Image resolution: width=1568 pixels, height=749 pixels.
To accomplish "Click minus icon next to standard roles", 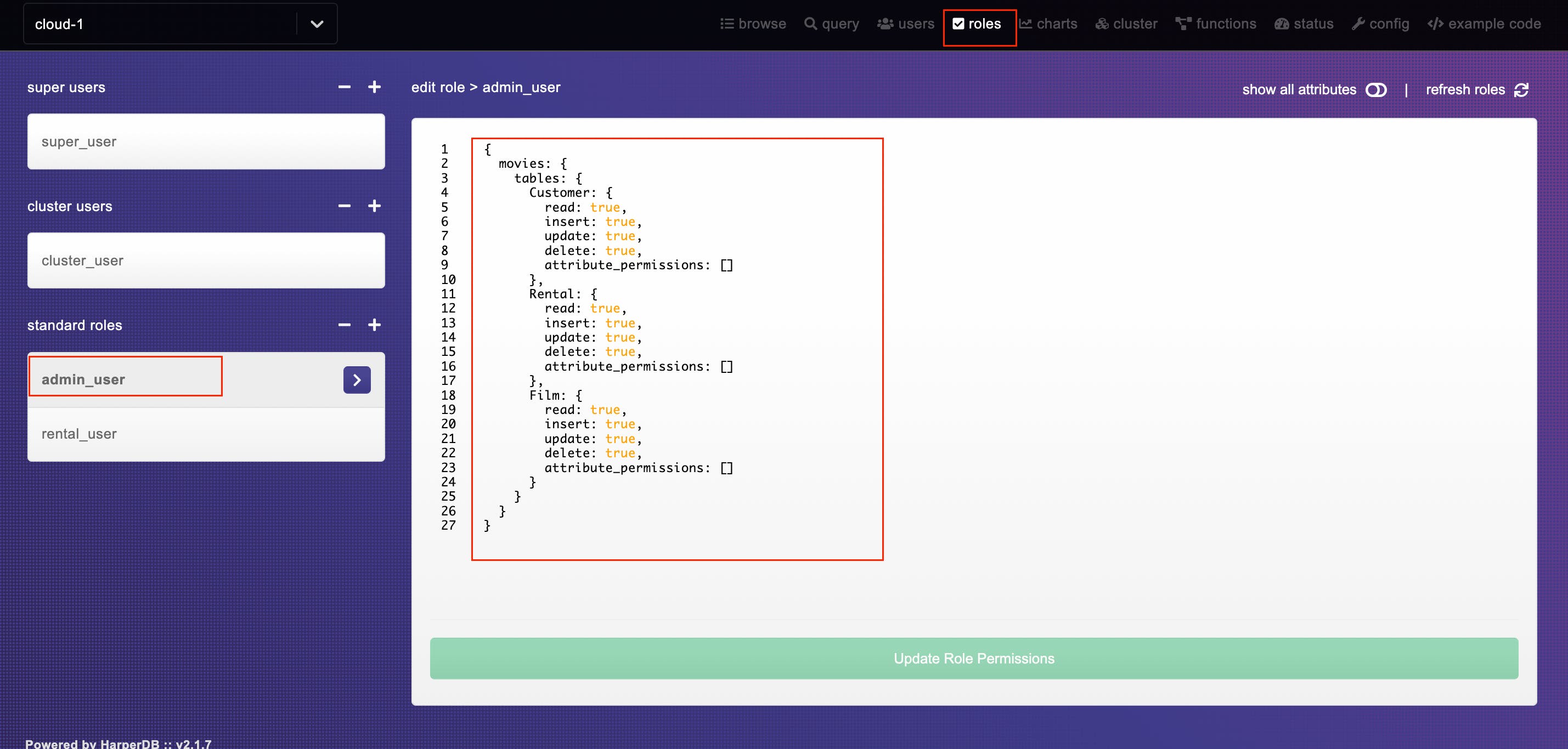I will 345,325.
